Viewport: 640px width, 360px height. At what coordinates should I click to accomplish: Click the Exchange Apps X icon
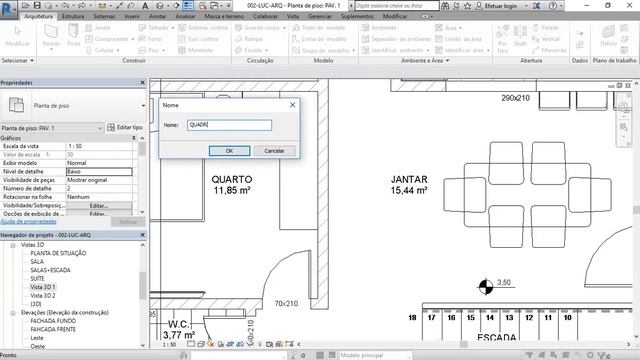point(536,6)
